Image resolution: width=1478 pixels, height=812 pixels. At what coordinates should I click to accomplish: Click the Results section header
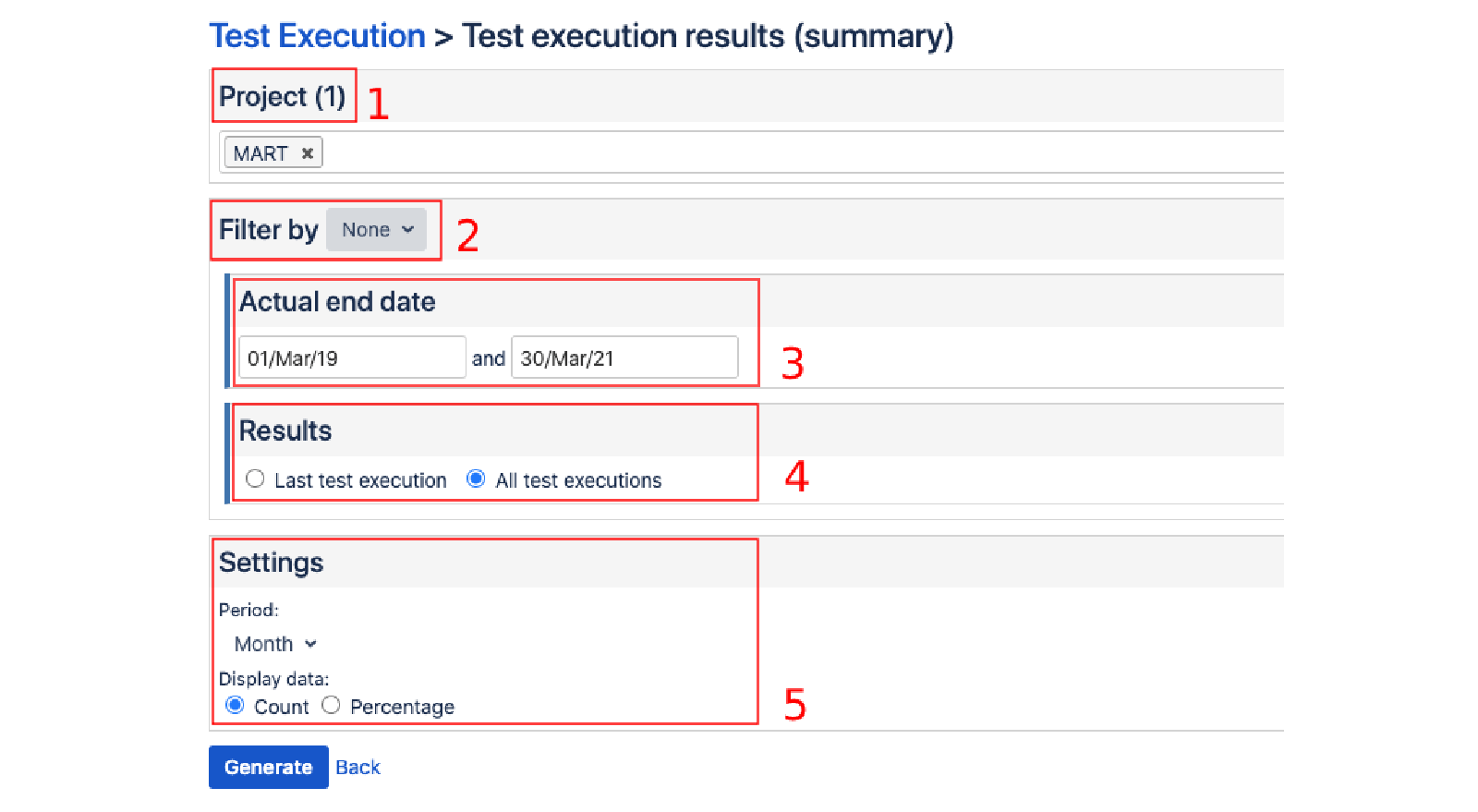point(285,430)
